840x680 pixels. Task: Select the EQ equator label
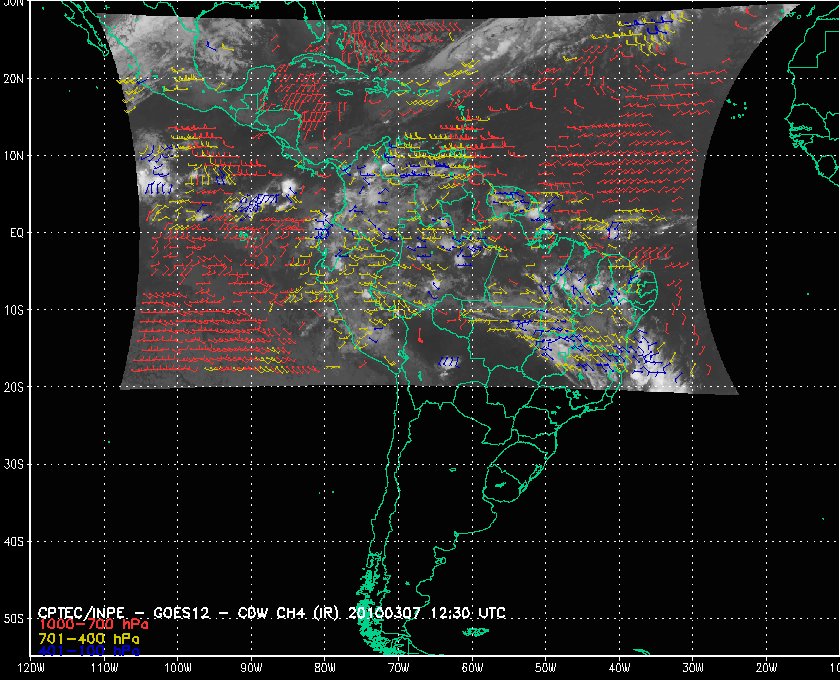pos(17,233)
